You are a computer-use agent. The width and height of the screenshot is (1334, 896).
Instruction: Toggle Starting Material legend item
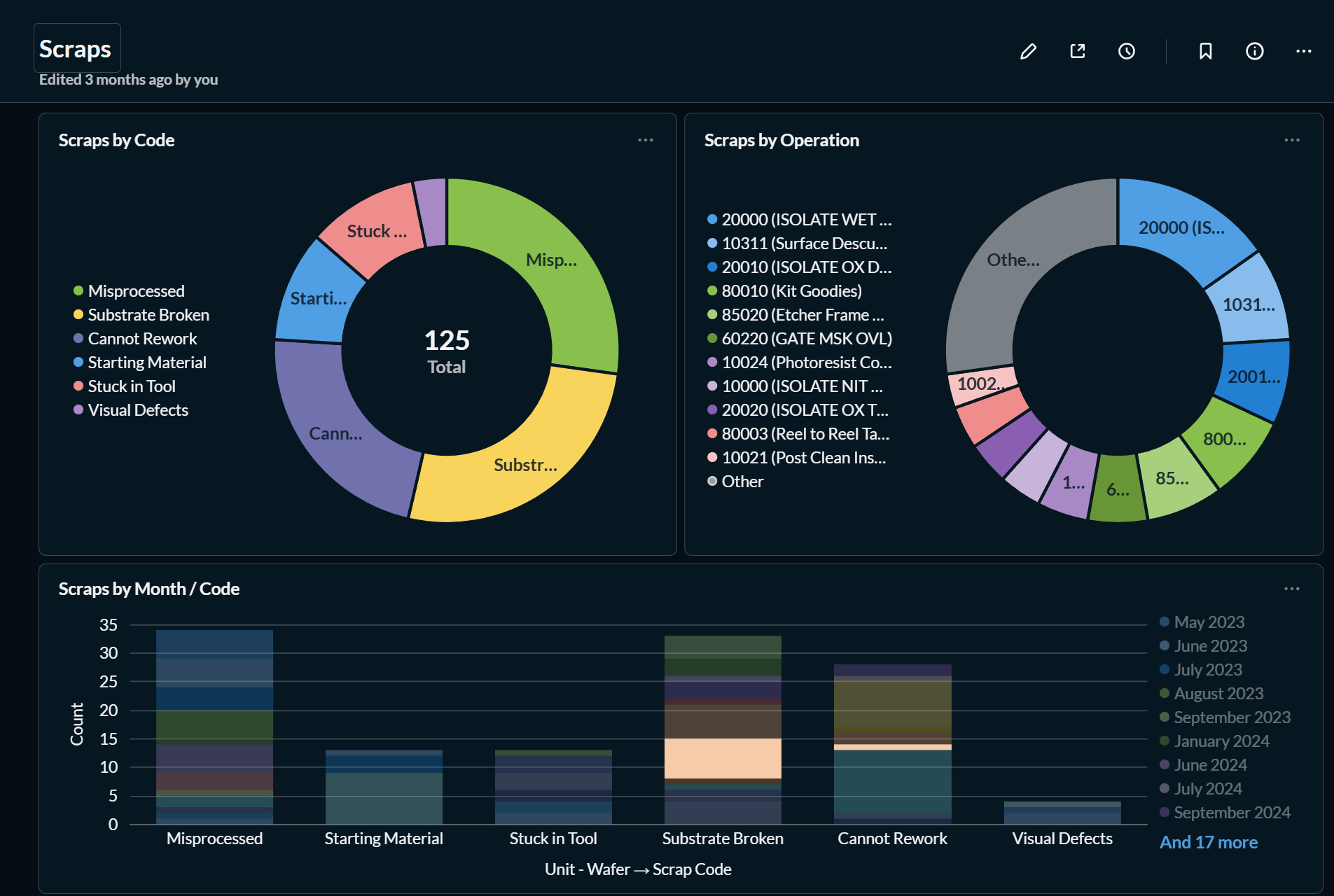[140, 362]
